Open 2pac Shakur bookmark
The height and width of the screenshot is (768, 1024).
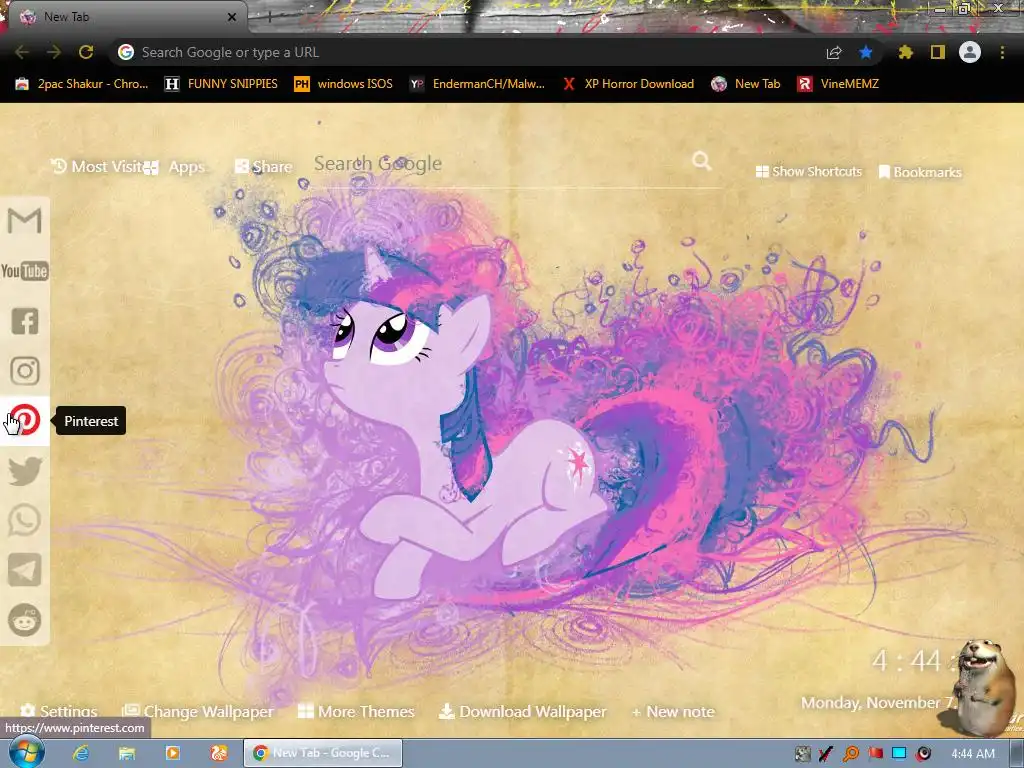coord(82,84)
